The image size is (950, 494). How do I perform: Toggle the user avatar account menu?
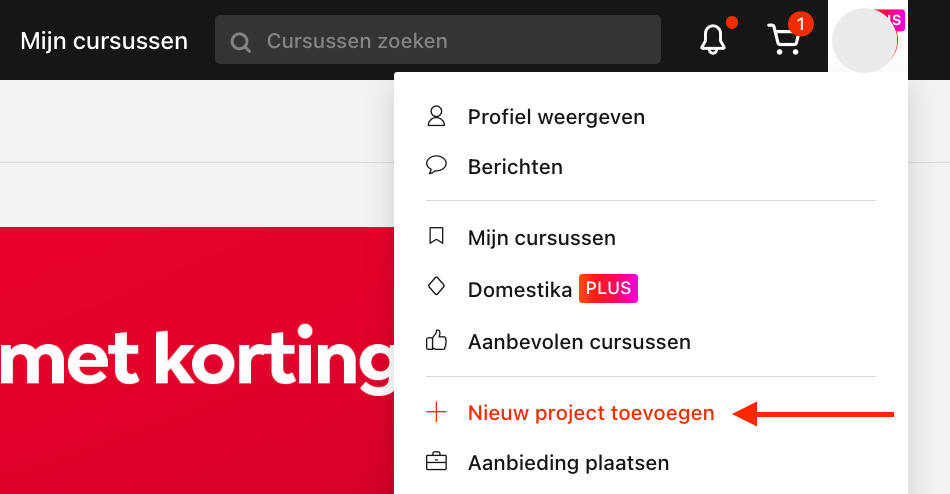865,40
